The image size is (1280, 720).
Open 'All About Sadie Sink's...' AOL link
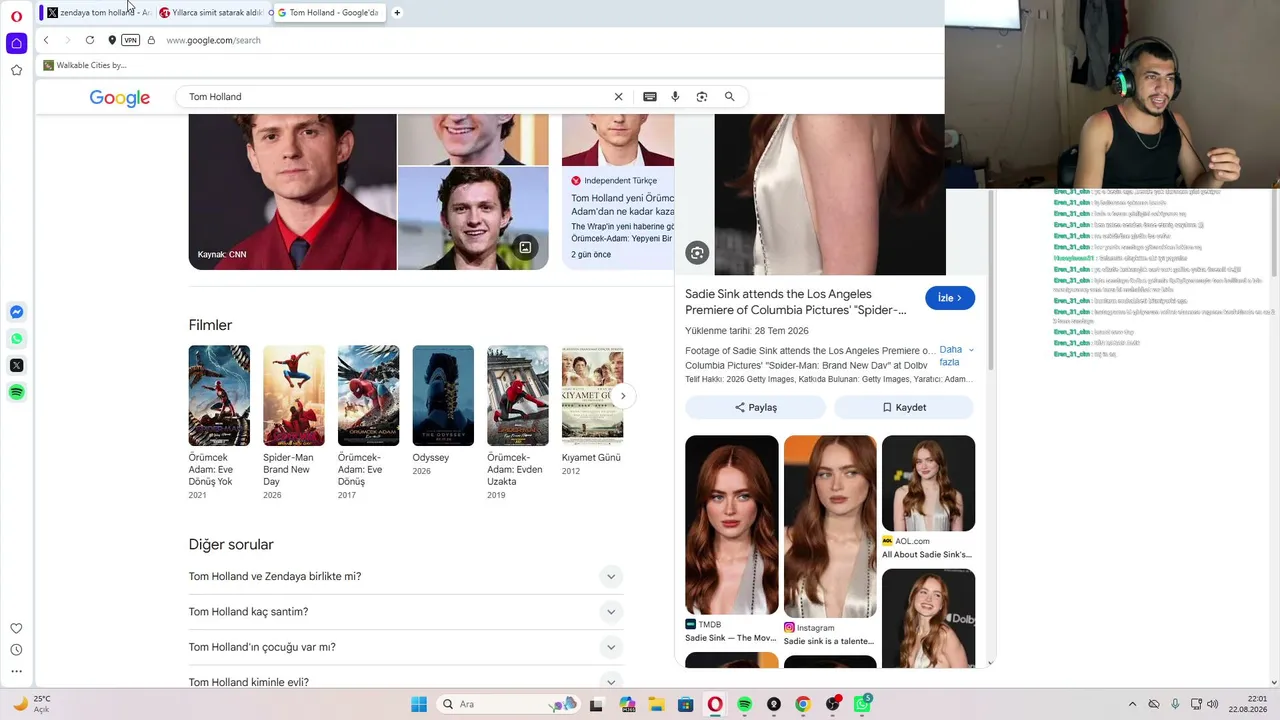point(927,555)
